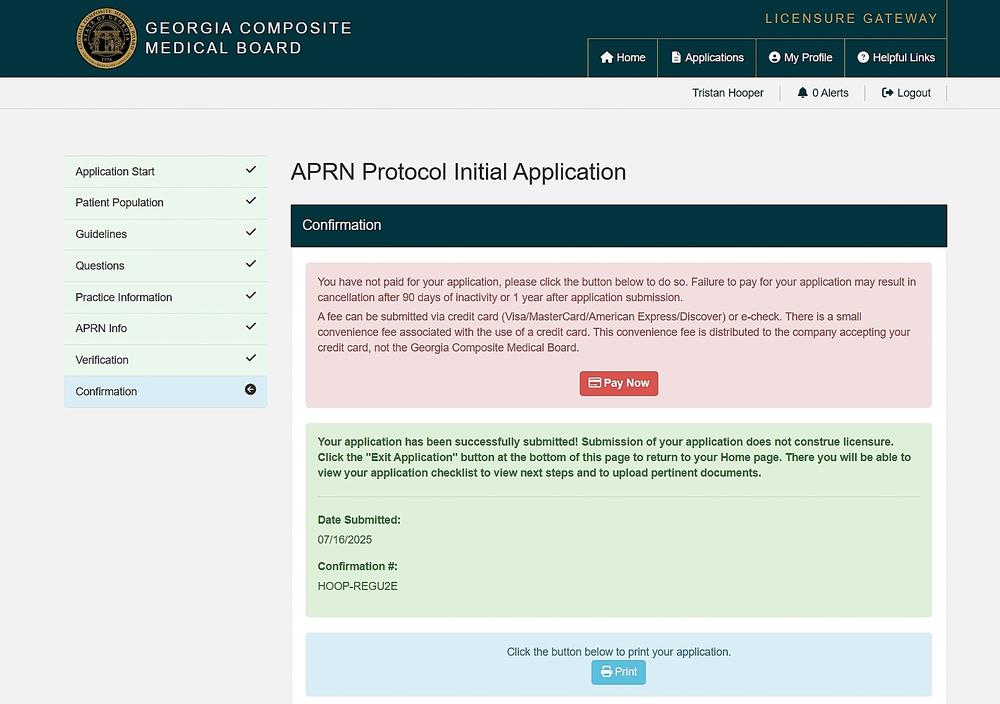Image resolution: width=1000 pixels, height=704 pixels.
Task: Click the Georgia state seal logo
Action: (x=106, y=39)
